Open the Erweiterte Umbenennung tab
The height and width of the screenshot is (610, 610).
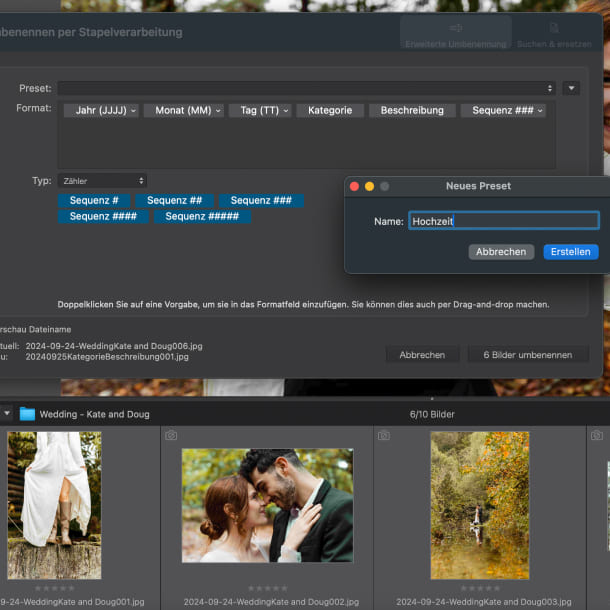click(x=455, y=34)
